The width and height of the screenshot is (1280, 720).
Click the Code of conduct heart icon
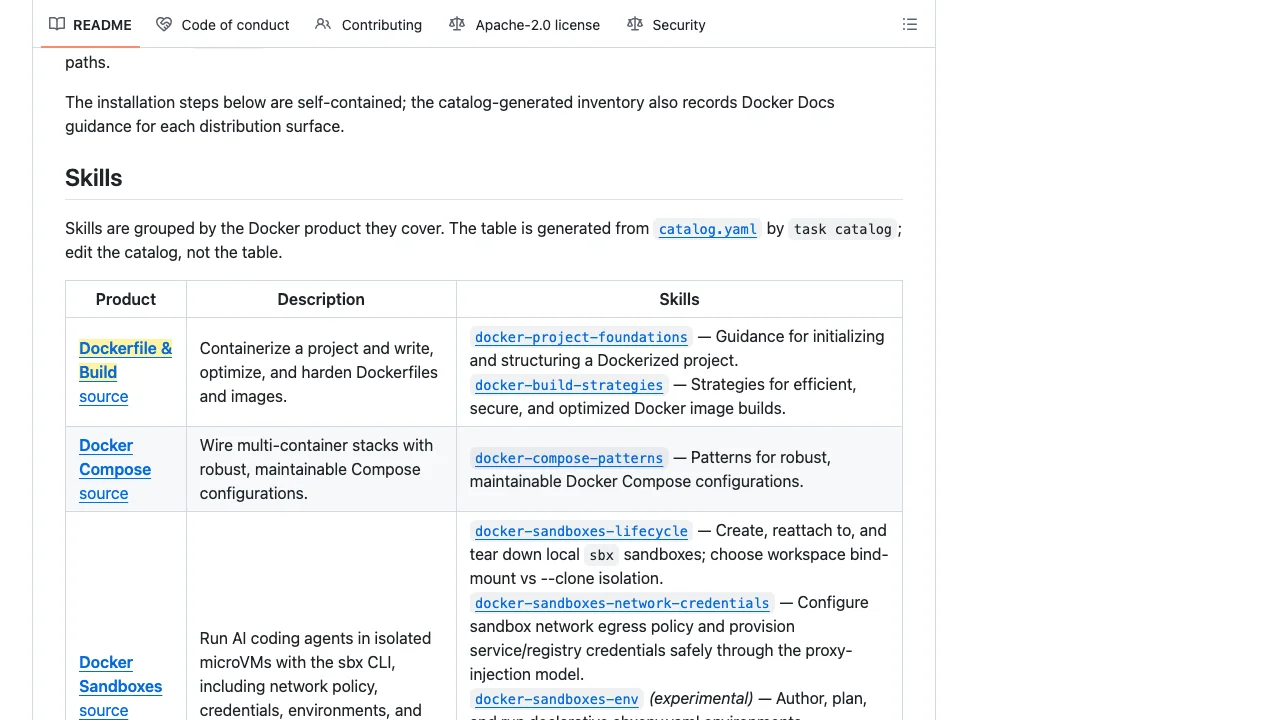click(164, 24)
